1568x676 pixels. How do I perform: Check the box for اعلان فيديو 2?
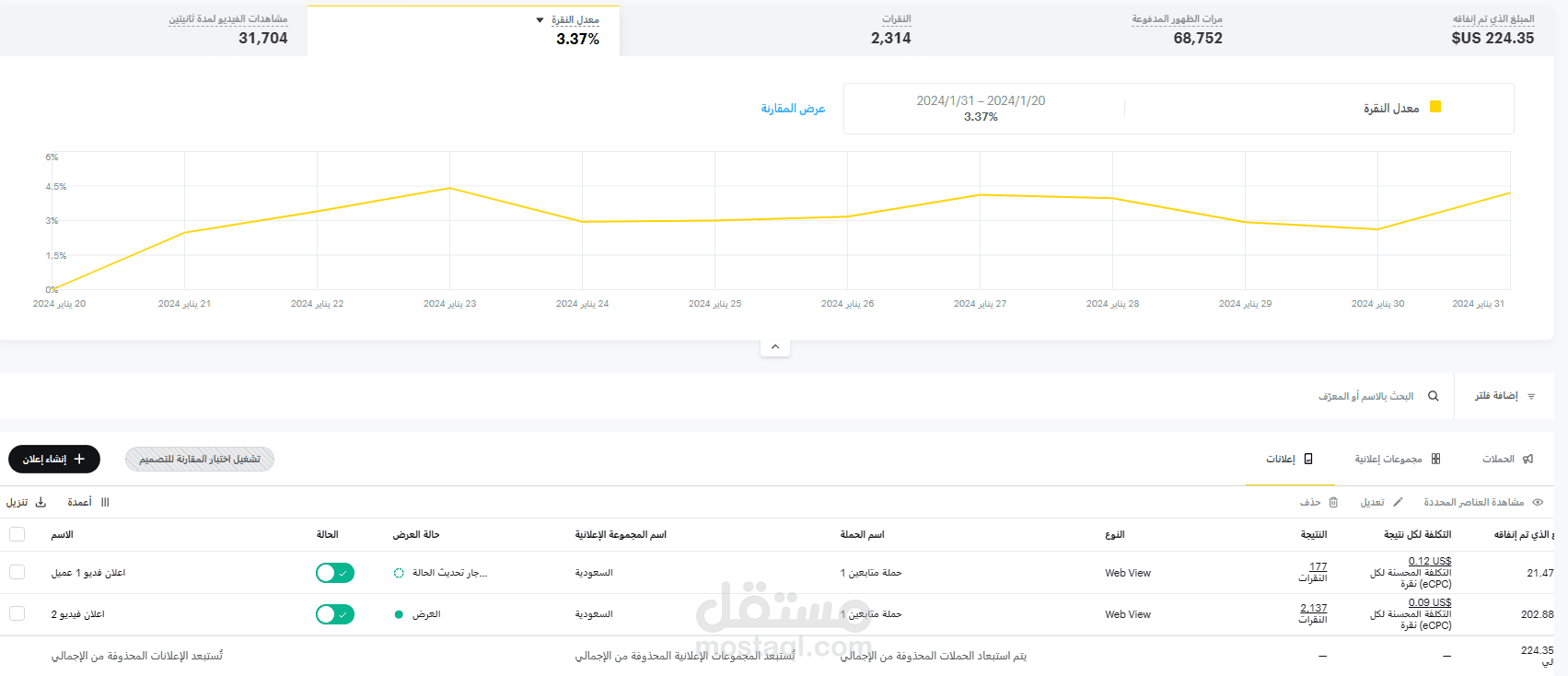[17, 613]
